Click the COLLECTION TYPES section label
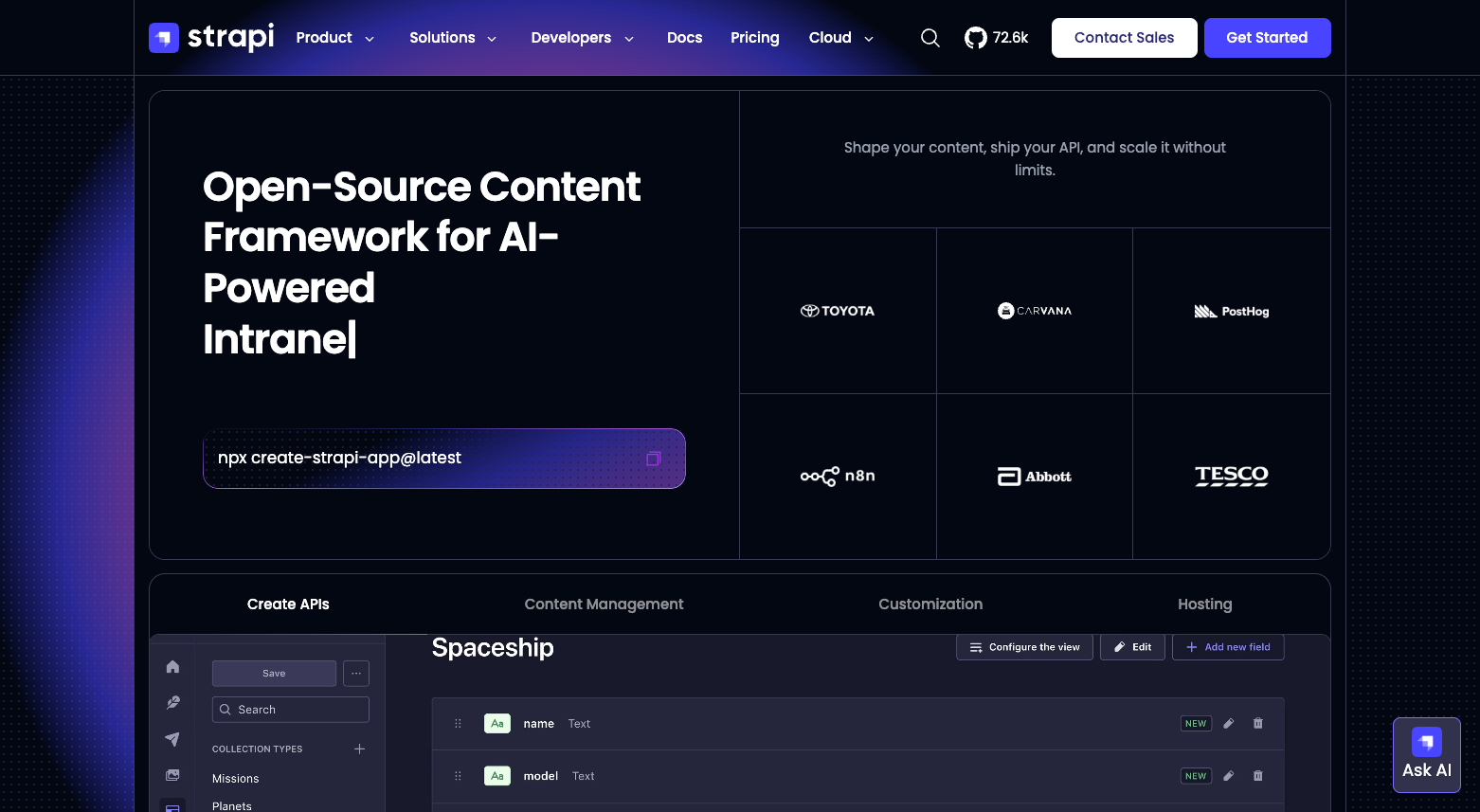 coord(258,749)
